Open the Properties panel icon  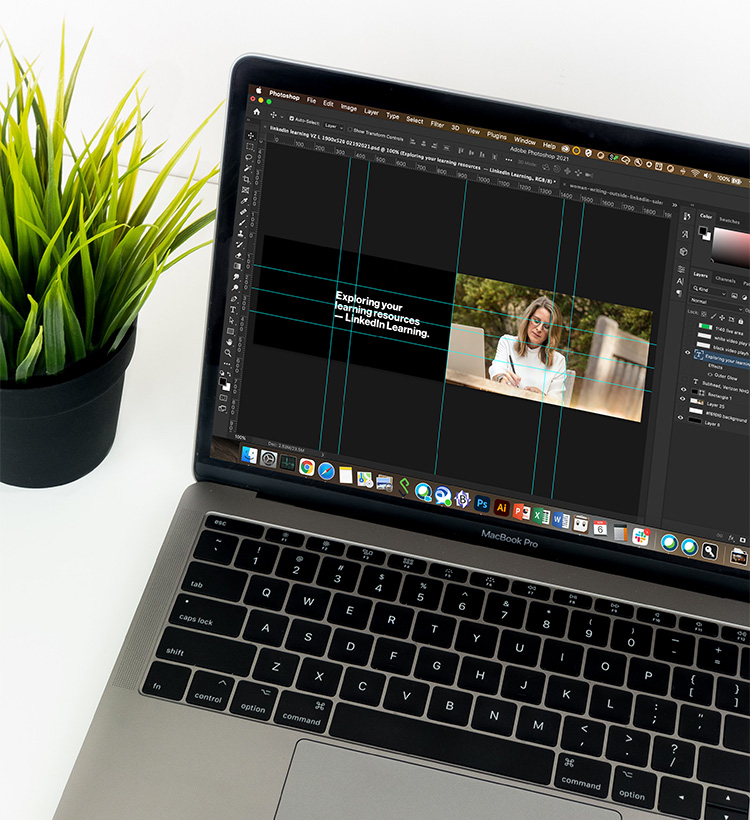(x=681, y=269)
